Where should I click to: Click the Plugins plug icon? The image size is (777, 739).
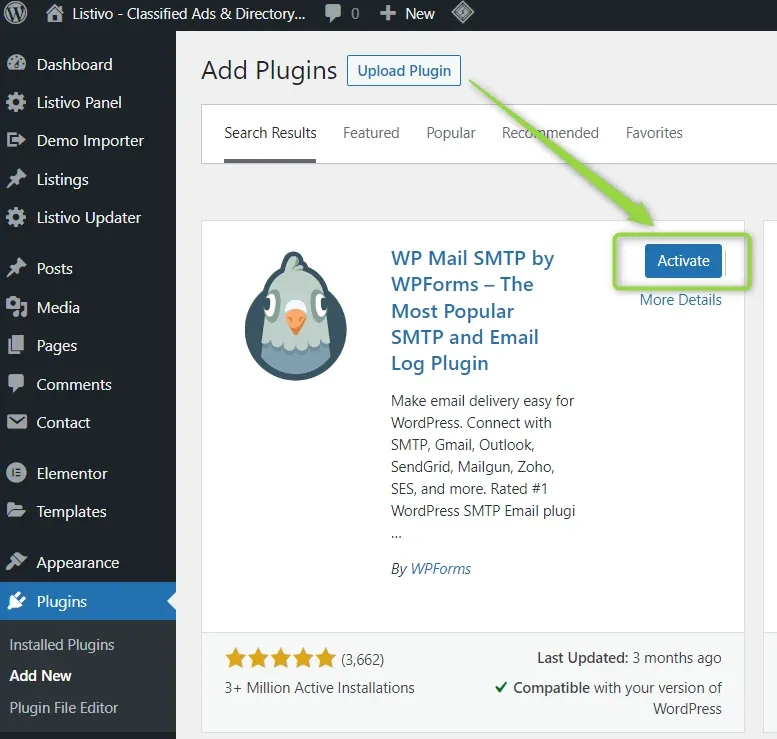pyautogui.click(x=16, y=601)
